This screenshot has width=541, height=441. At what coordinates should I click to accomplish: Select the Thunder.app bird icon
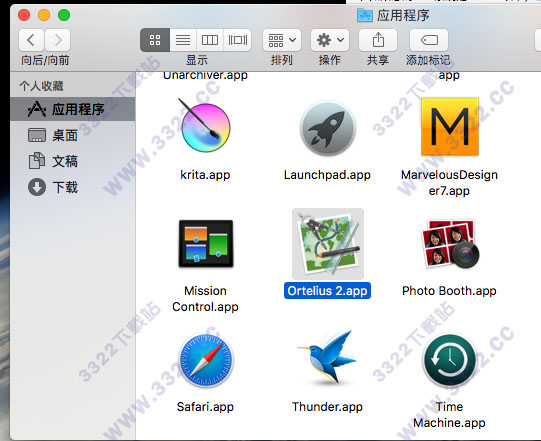point(327,357)
